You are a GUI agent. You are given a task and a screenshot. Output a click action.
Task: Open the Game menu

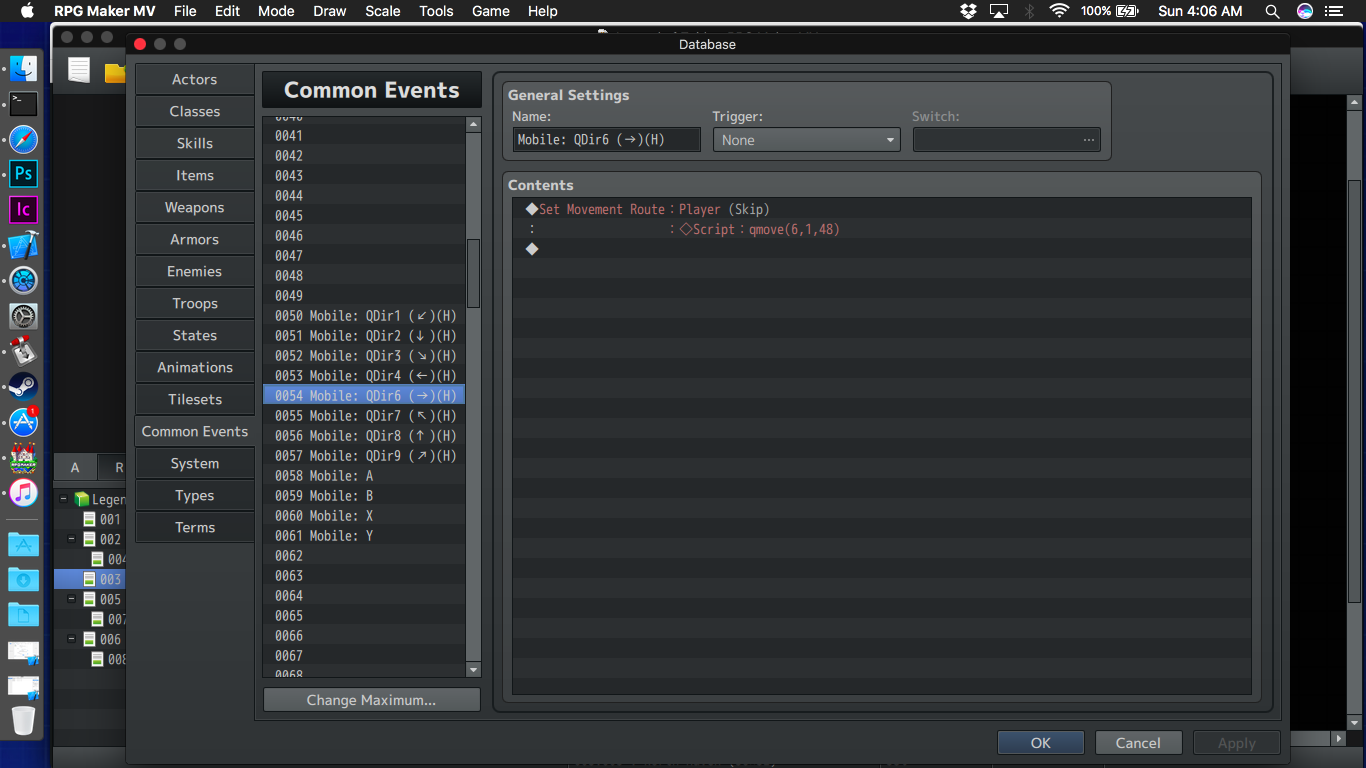[491, 11]
